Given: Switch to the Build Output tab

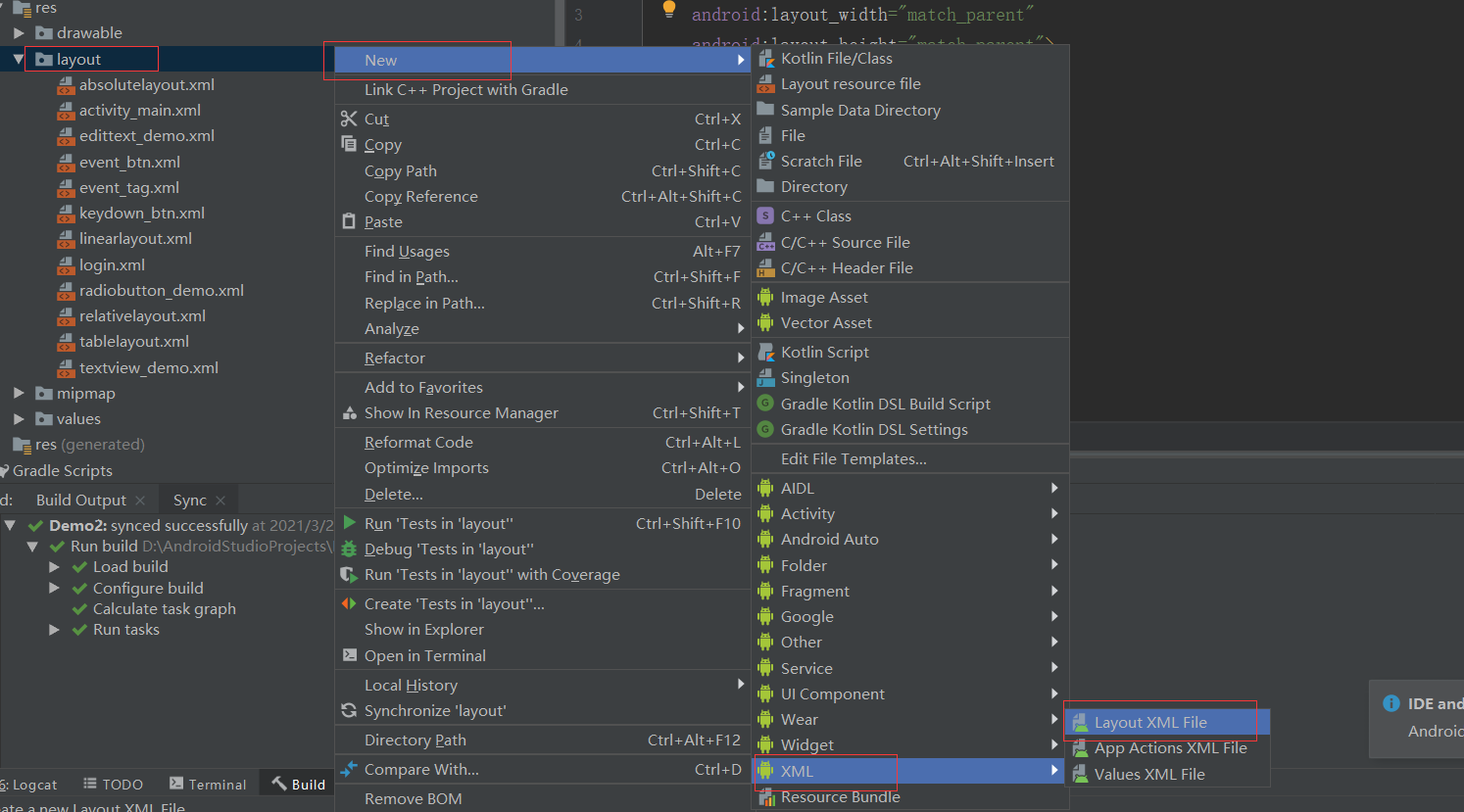Looking at the screenshot, I should click(x=81, y=501).
